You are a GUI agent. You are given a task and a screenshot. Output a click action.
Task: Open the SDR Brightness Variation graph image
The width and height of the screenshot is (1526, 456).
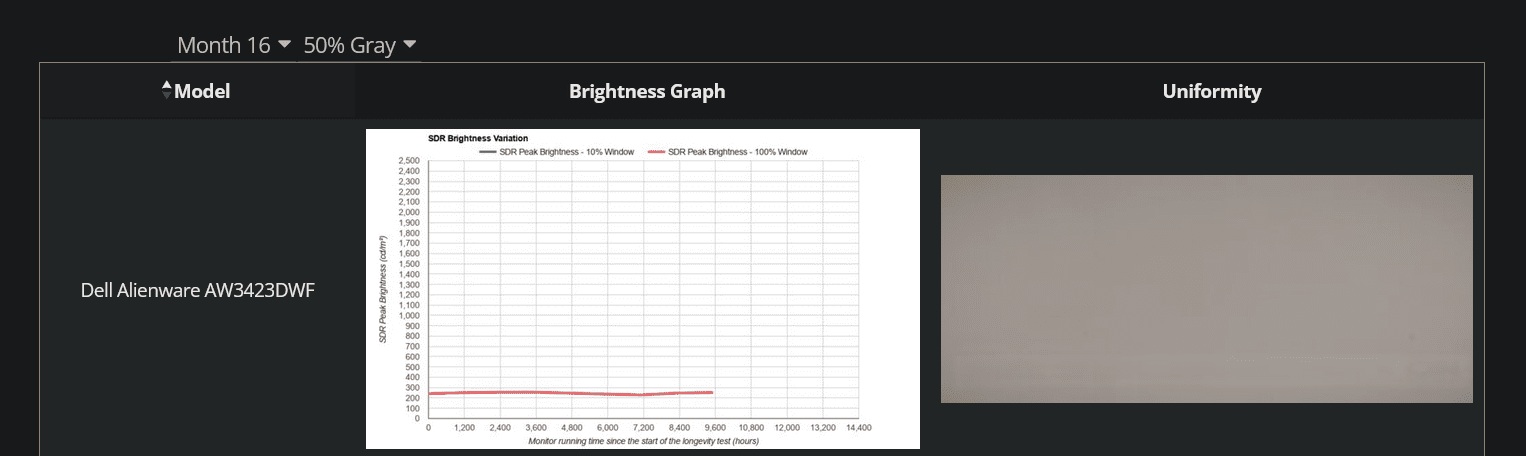pyautogui.click(x=643, y=289)
